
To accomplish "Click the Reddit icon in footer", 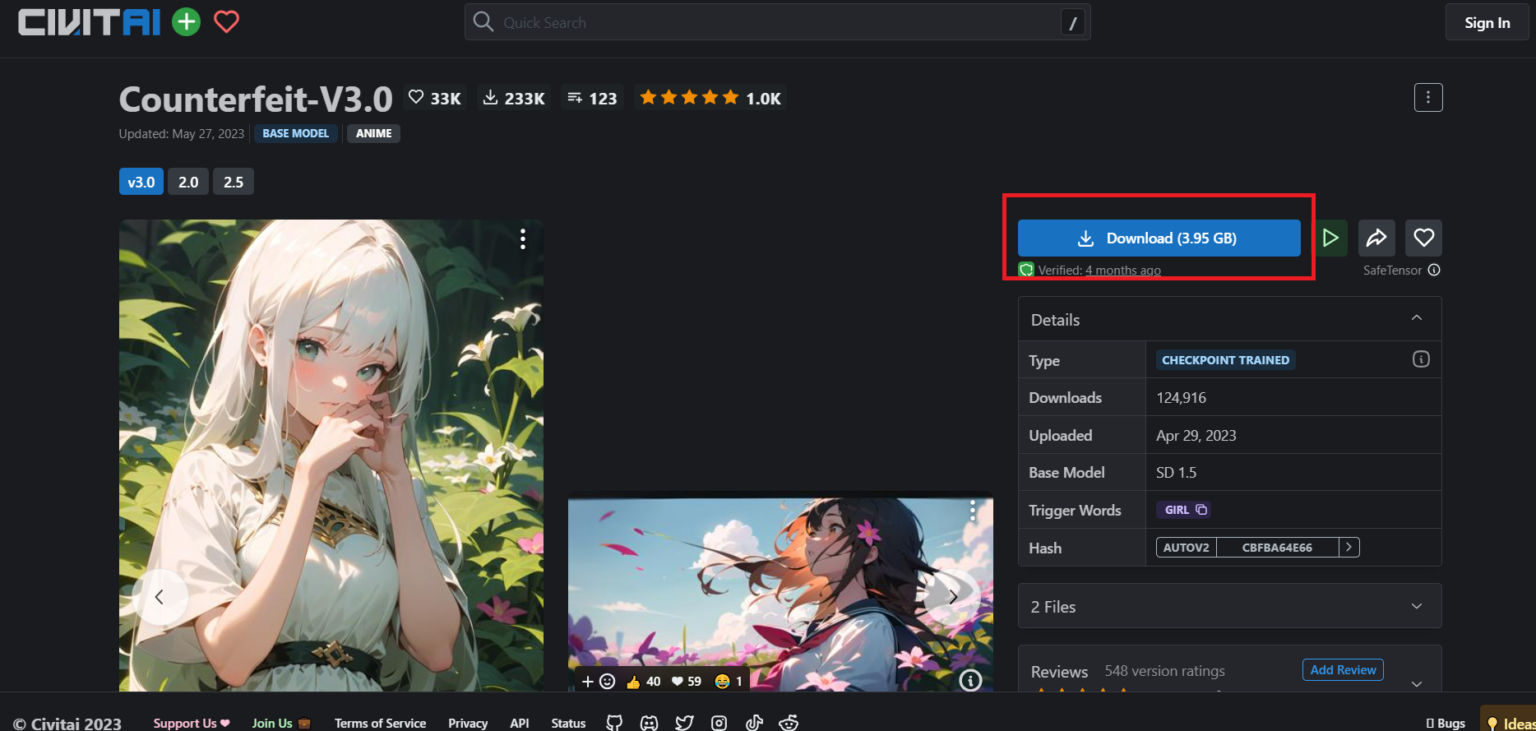I will pyautogui.click(x=789, y=723).
